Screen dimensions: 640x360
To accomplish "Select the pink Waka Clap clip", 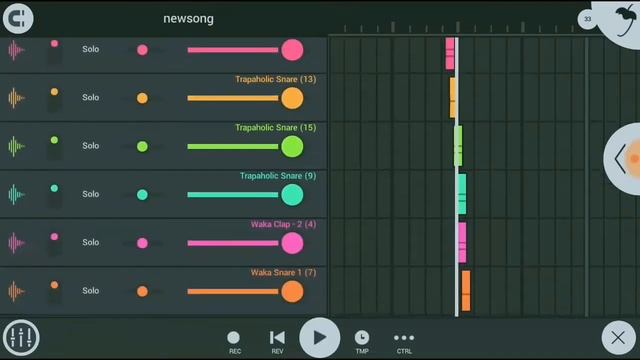I will tap(462, 242).
